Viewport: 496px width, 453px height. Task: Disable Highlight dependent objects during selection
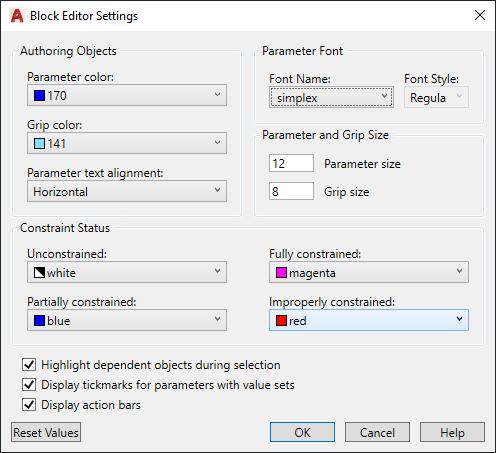(29, 365)
